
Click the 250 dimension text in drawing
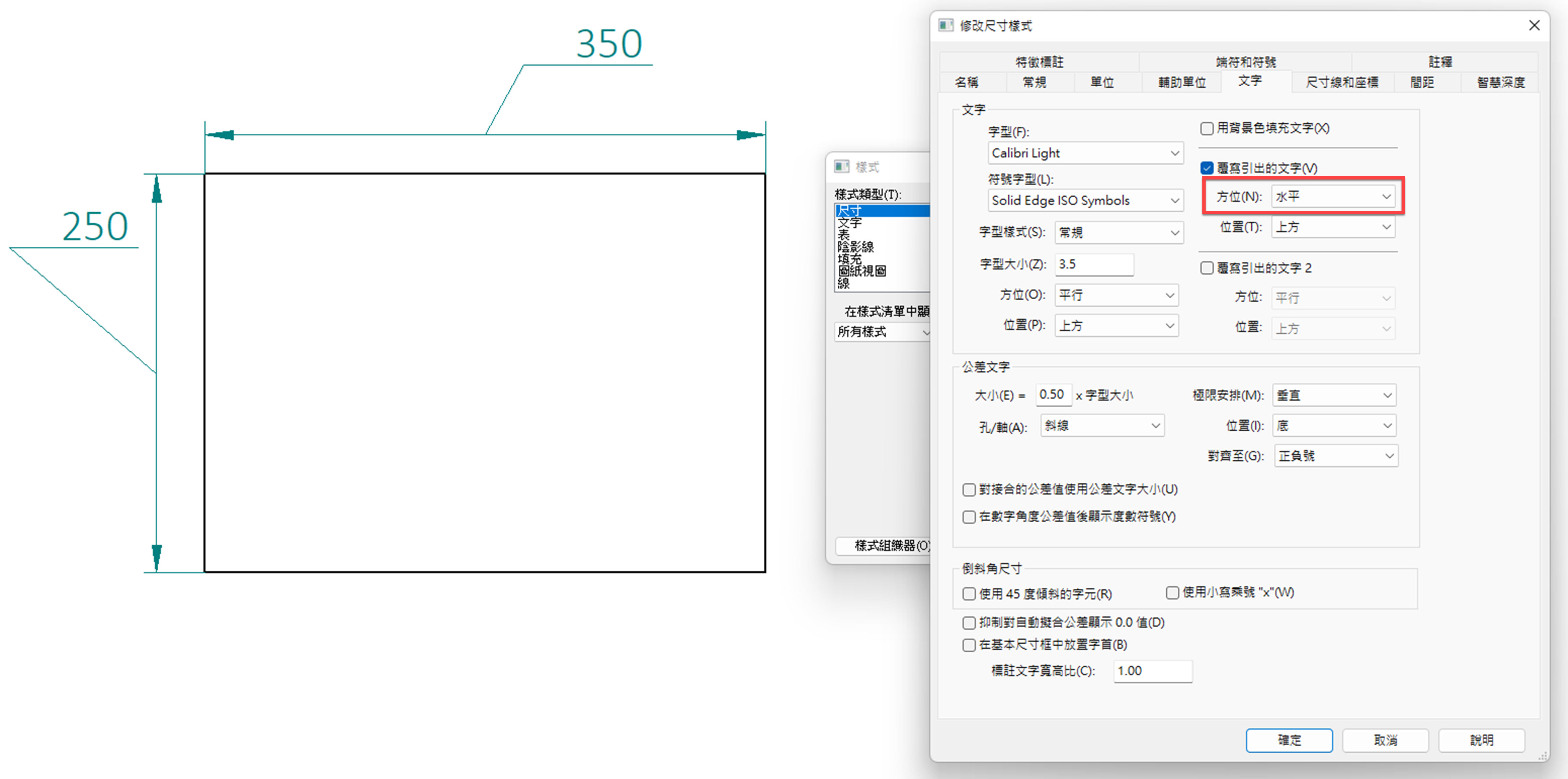(x=95, y=227)
